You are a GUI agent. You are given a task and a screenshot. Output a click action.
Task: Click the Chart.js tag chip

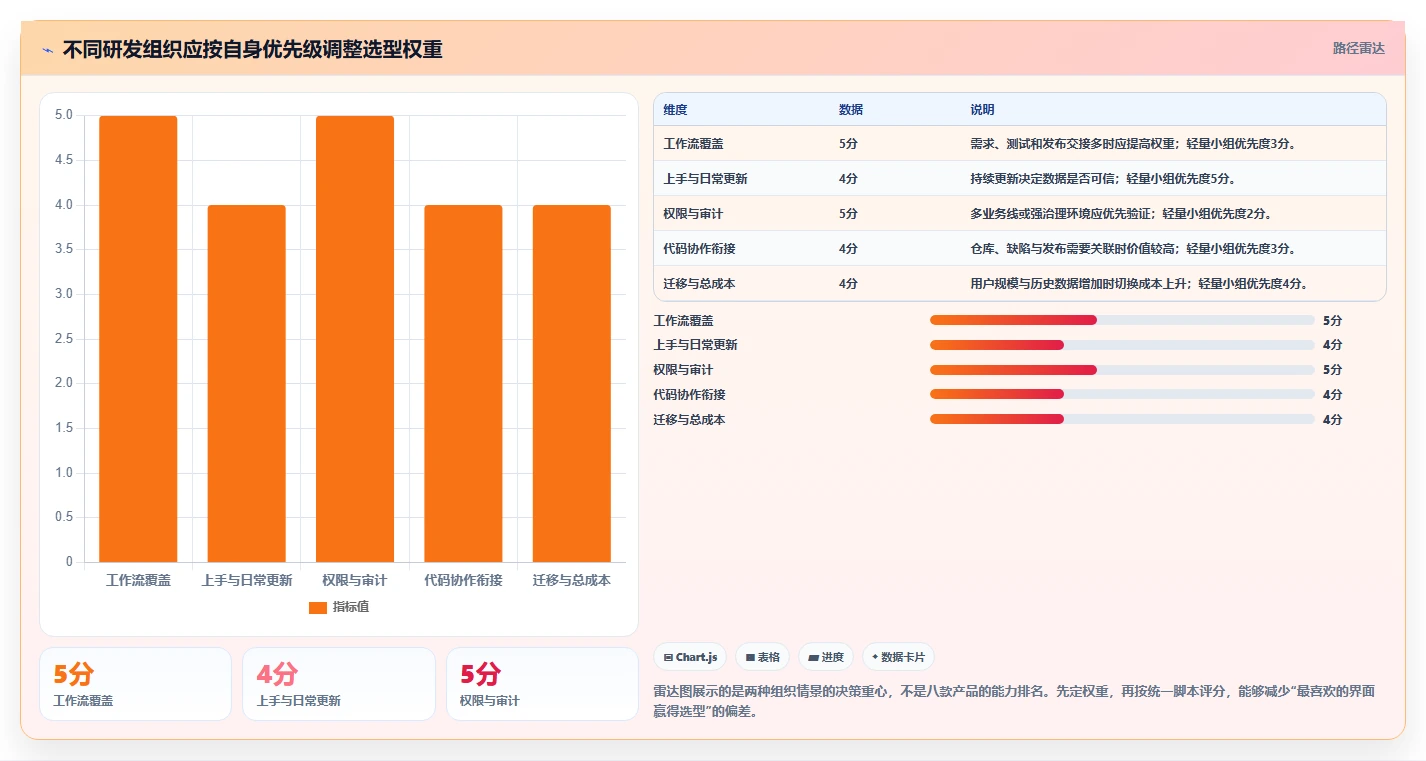690,657
